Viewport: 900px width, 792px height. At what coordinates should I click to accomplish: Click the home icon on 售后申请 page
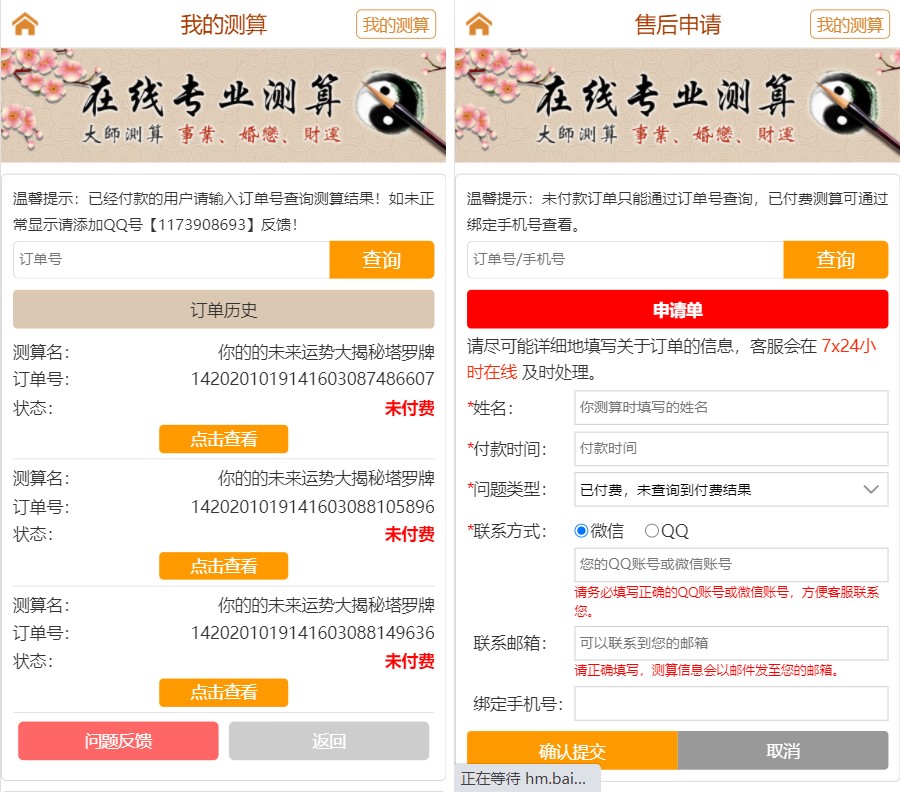pos(479,24)
